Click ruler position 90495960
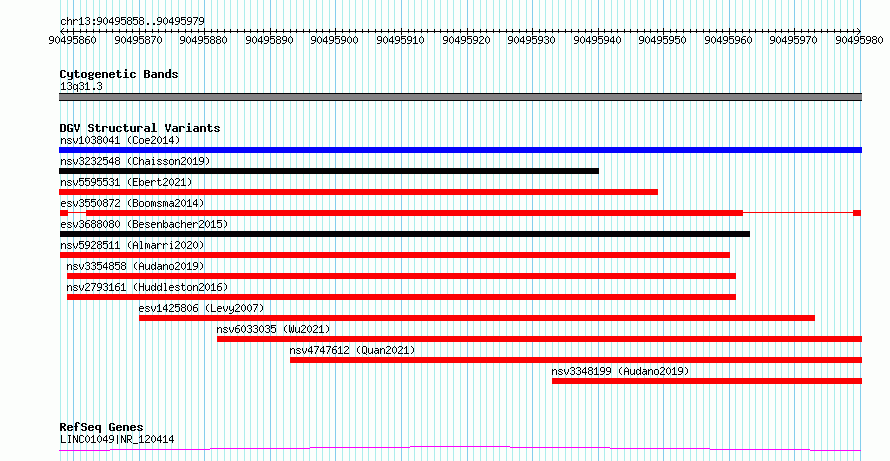 point(728,40)
